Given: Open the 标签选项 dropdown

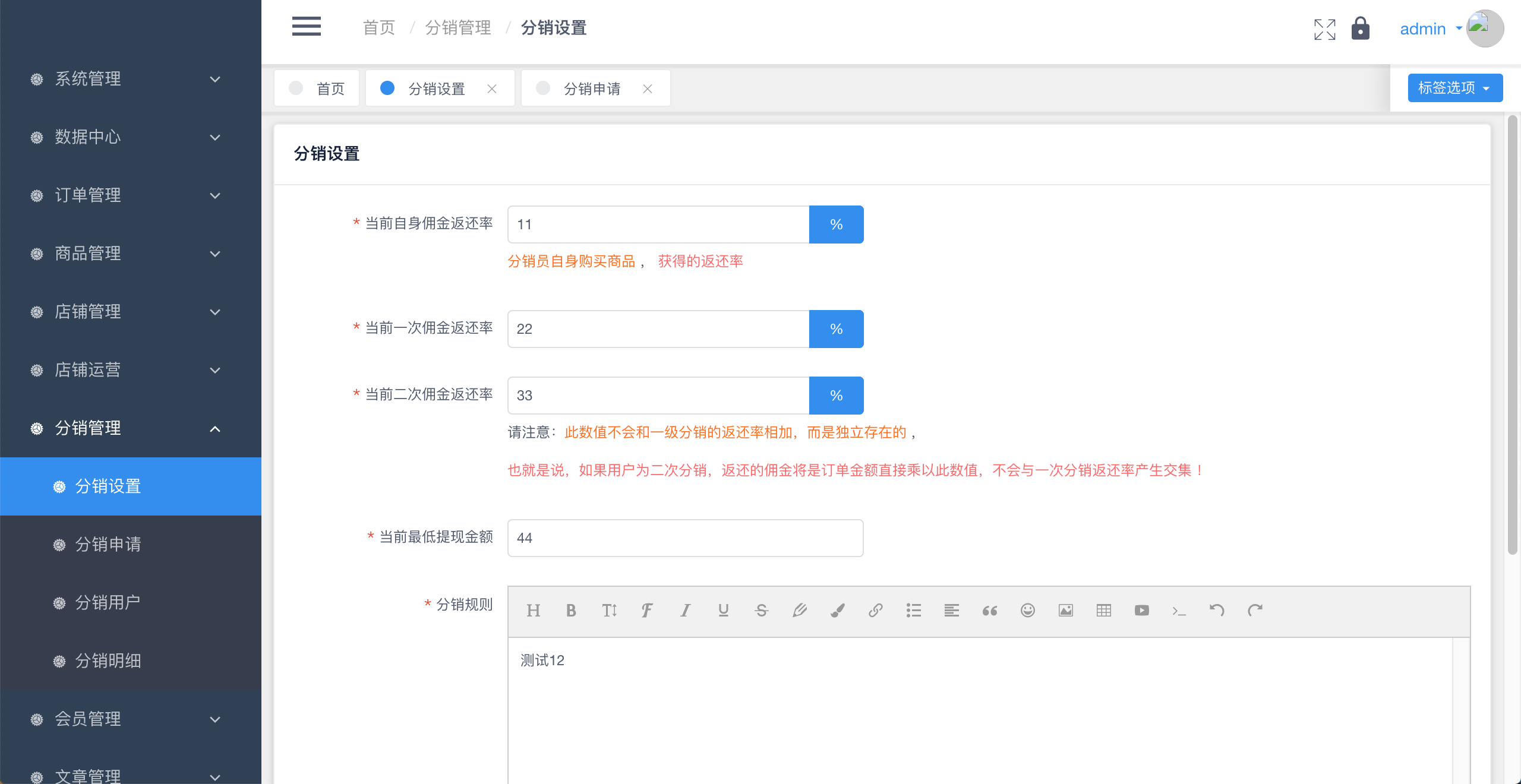Looking at the screenshot, I should click(x=1454, y=88).
